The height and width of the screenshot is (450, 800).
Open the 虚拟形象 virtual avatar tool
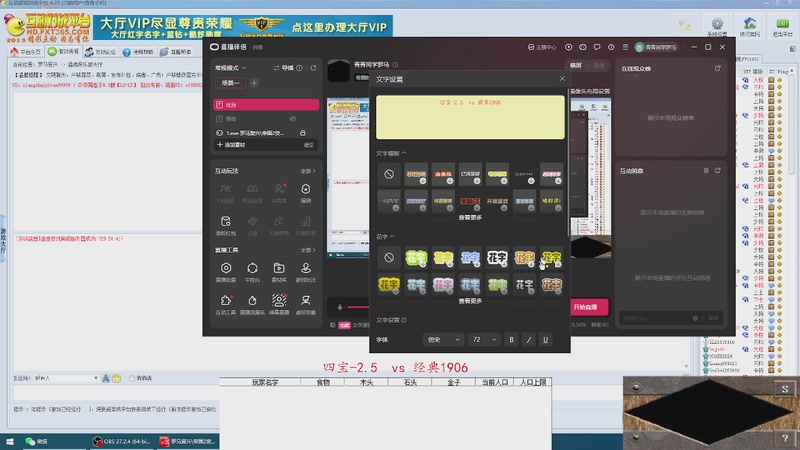(x=306, y=304)
